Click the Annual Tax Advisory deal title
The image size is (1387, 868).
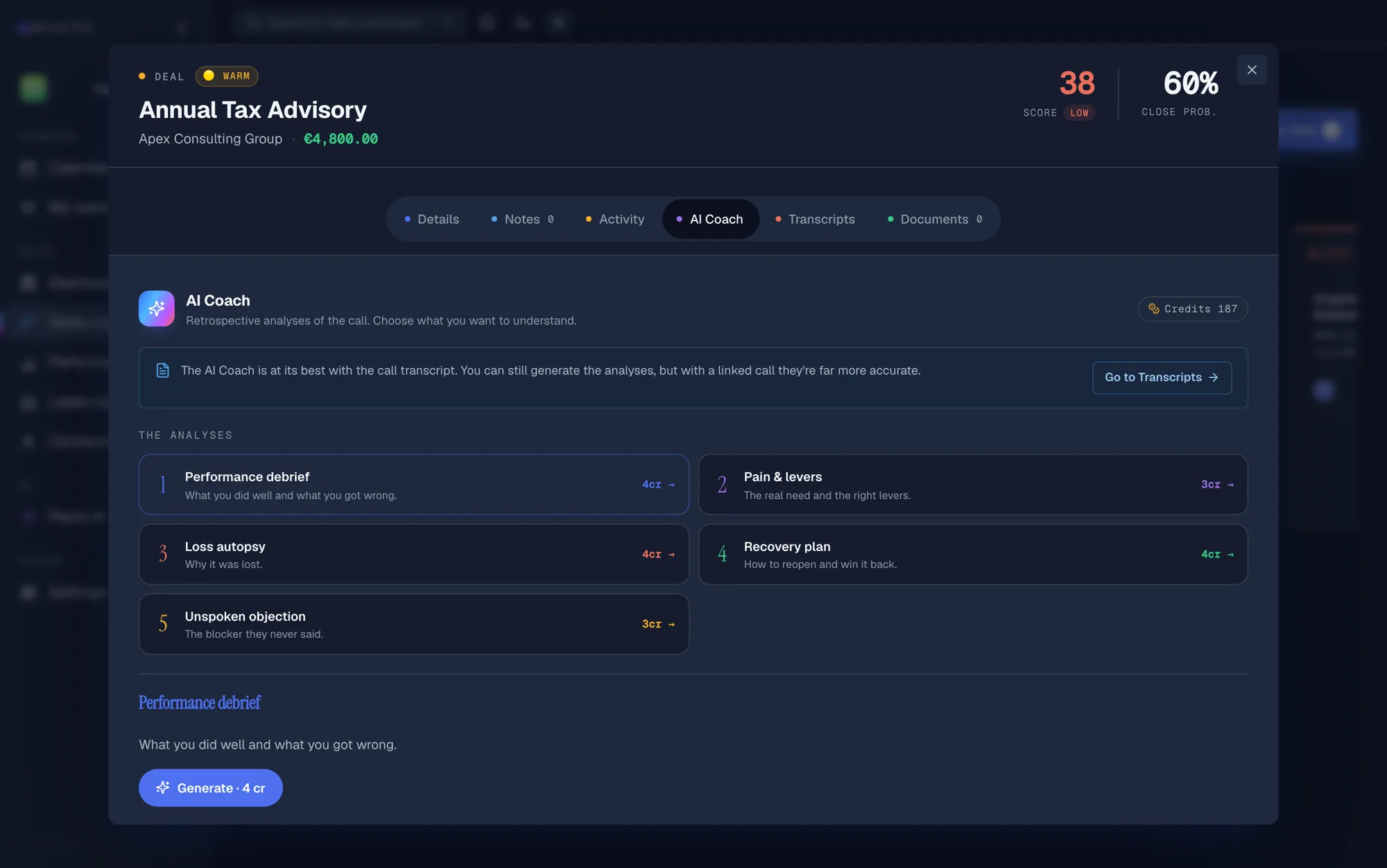tap(252, 110)
